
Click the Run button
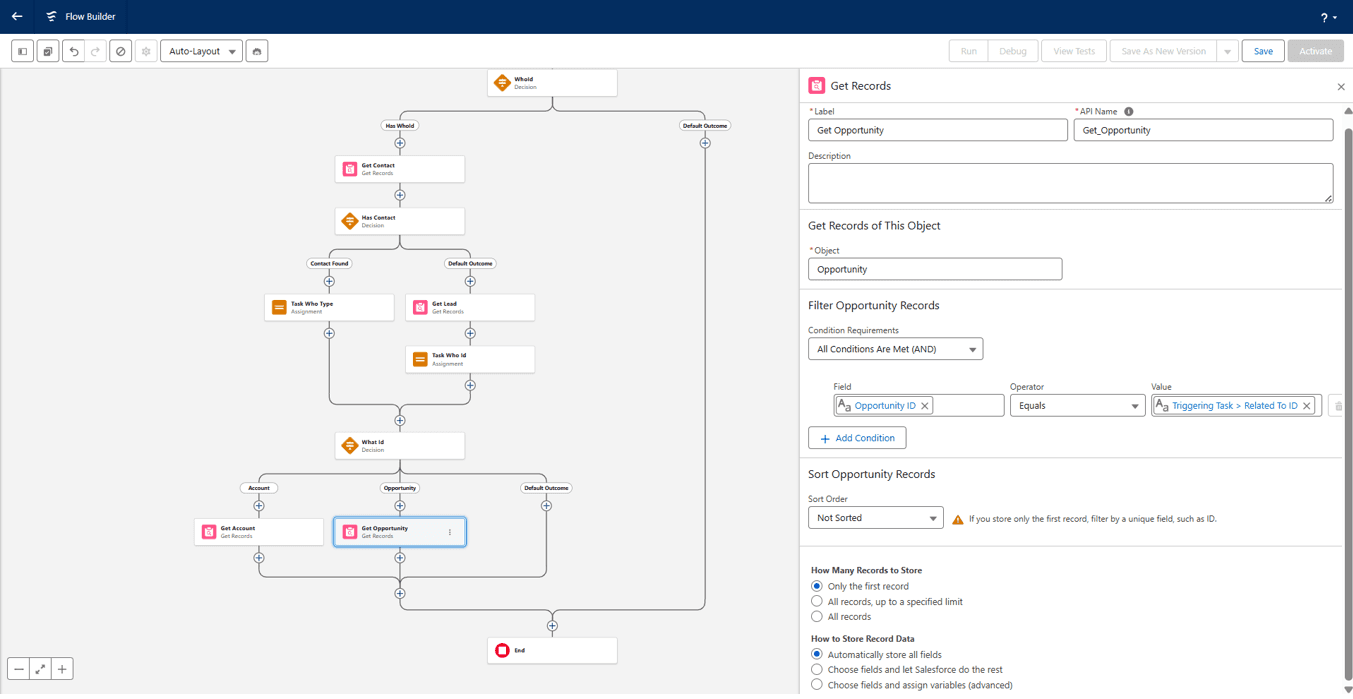(x=968, y=51)
